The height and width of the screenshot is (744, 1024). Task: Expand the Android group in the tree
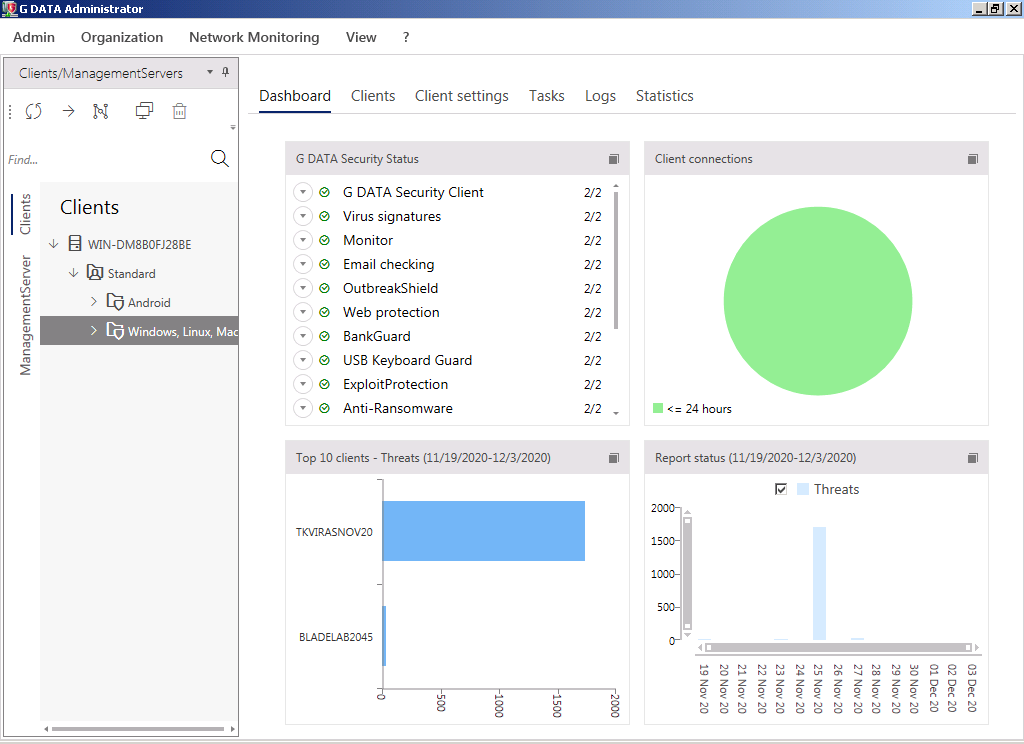pyautogui.click(x=94, y=302)
